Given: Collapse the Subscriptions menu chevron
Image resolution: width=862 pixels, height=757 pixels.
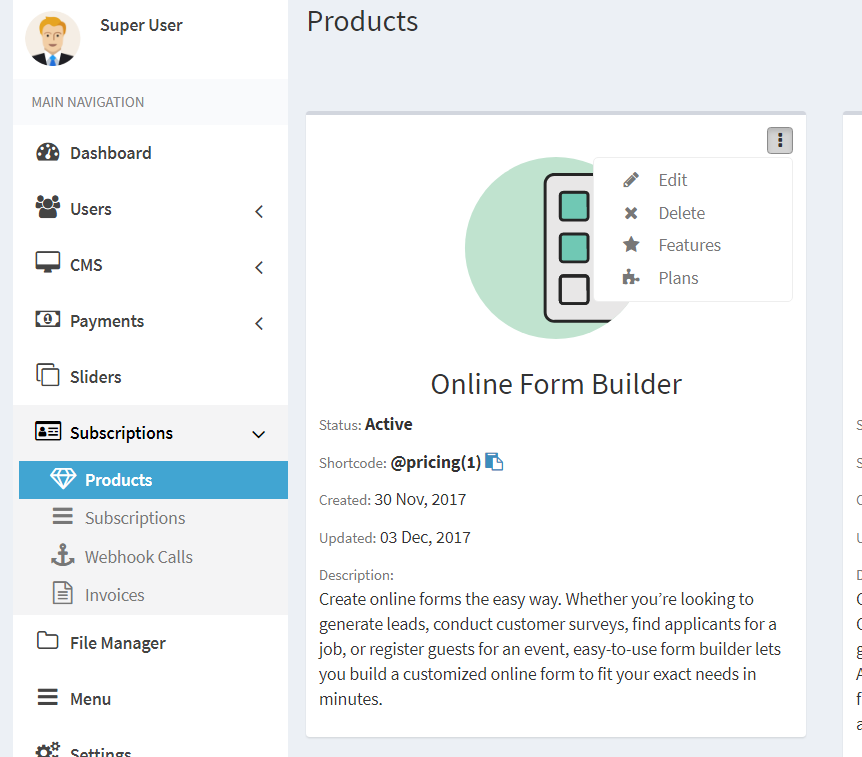Looking at the screenshot, I should pyautogui.click(x=258, y=435).
